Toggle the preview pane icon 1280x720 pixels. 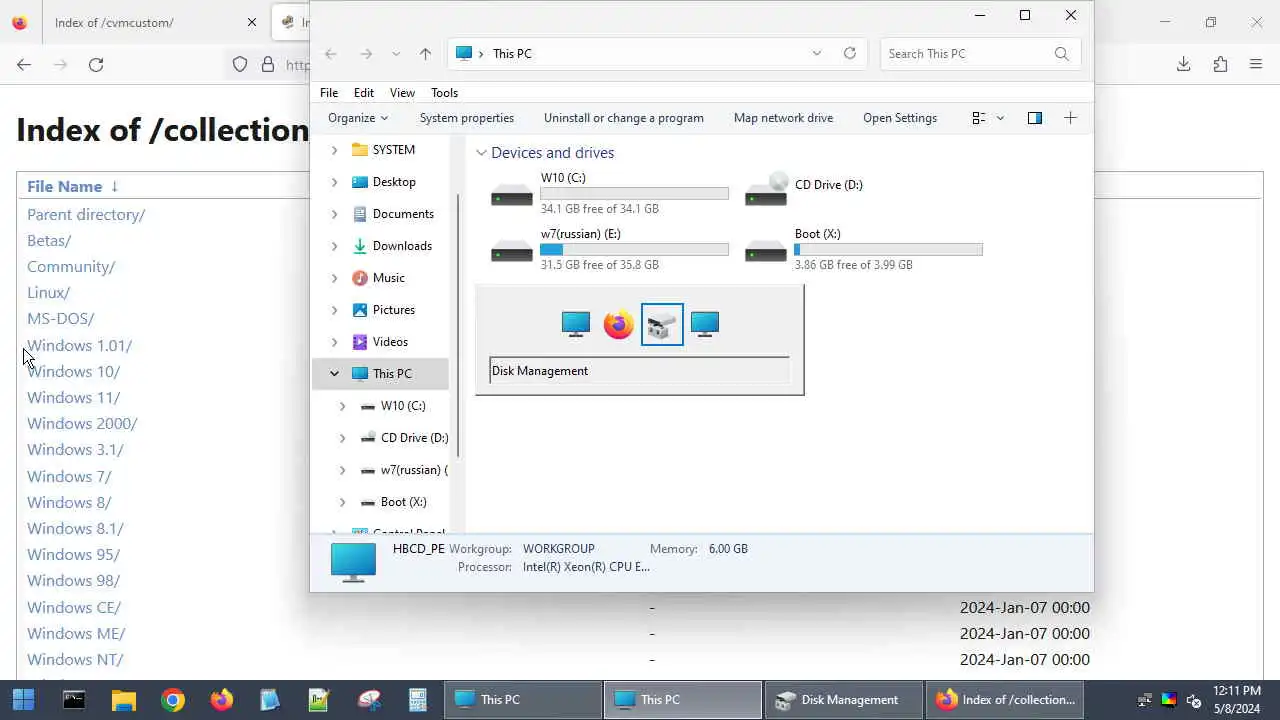(1035, 118)
